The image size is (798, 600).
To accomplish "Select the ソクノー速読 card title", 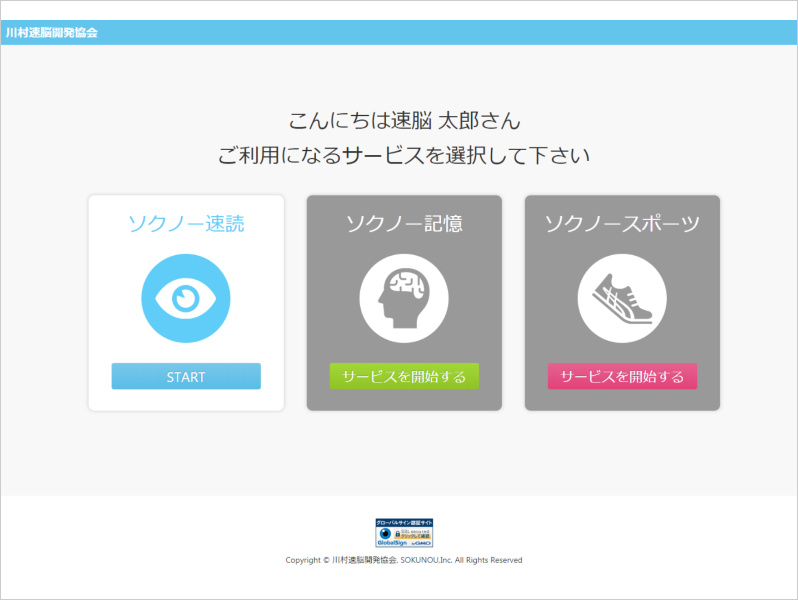I will coord(186,223).
